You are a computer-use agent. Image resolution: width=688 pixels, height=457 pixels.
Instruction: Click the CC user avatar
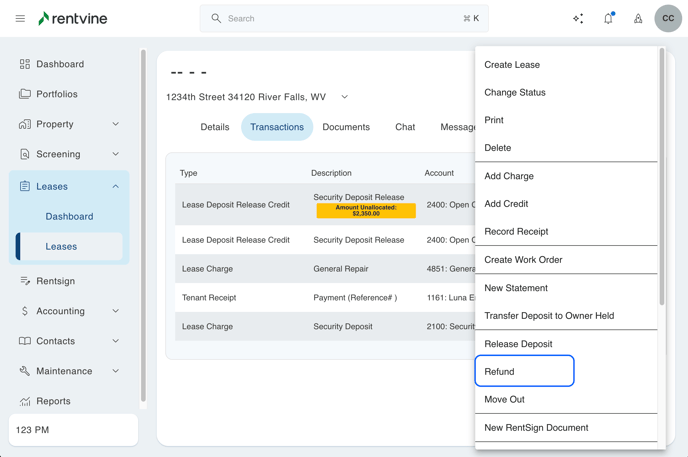(x=668, y=18)
